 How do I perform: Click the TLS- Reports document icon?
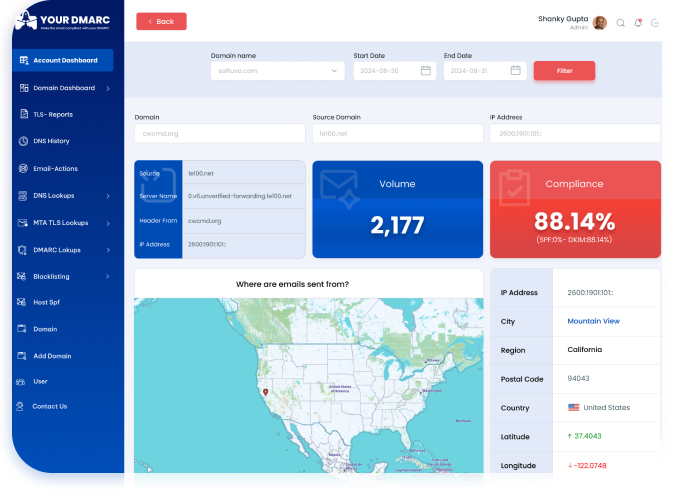(23, 115)
